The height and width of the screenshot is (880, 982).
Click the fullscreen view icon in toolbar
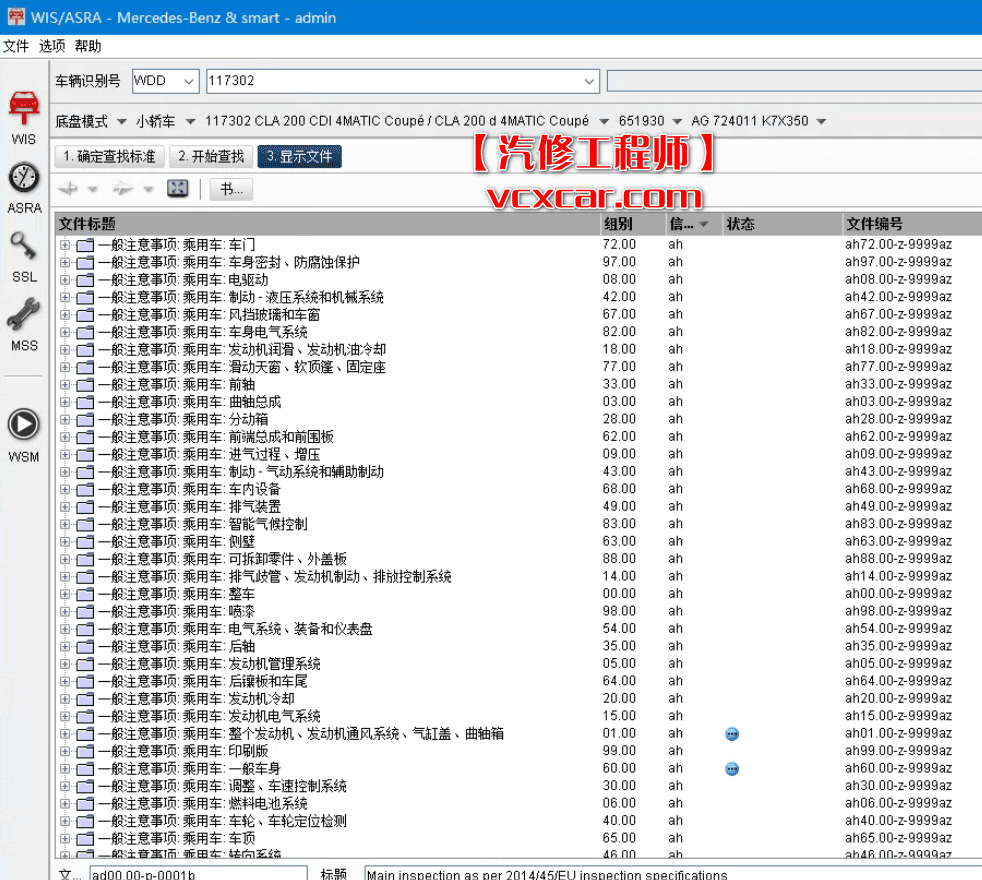click(178, 188)
